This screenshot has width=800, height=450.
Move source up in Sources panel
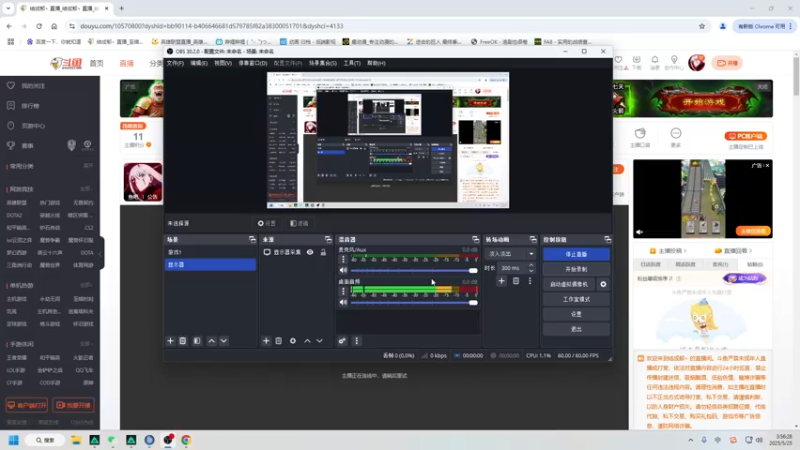tap(307, 341)
